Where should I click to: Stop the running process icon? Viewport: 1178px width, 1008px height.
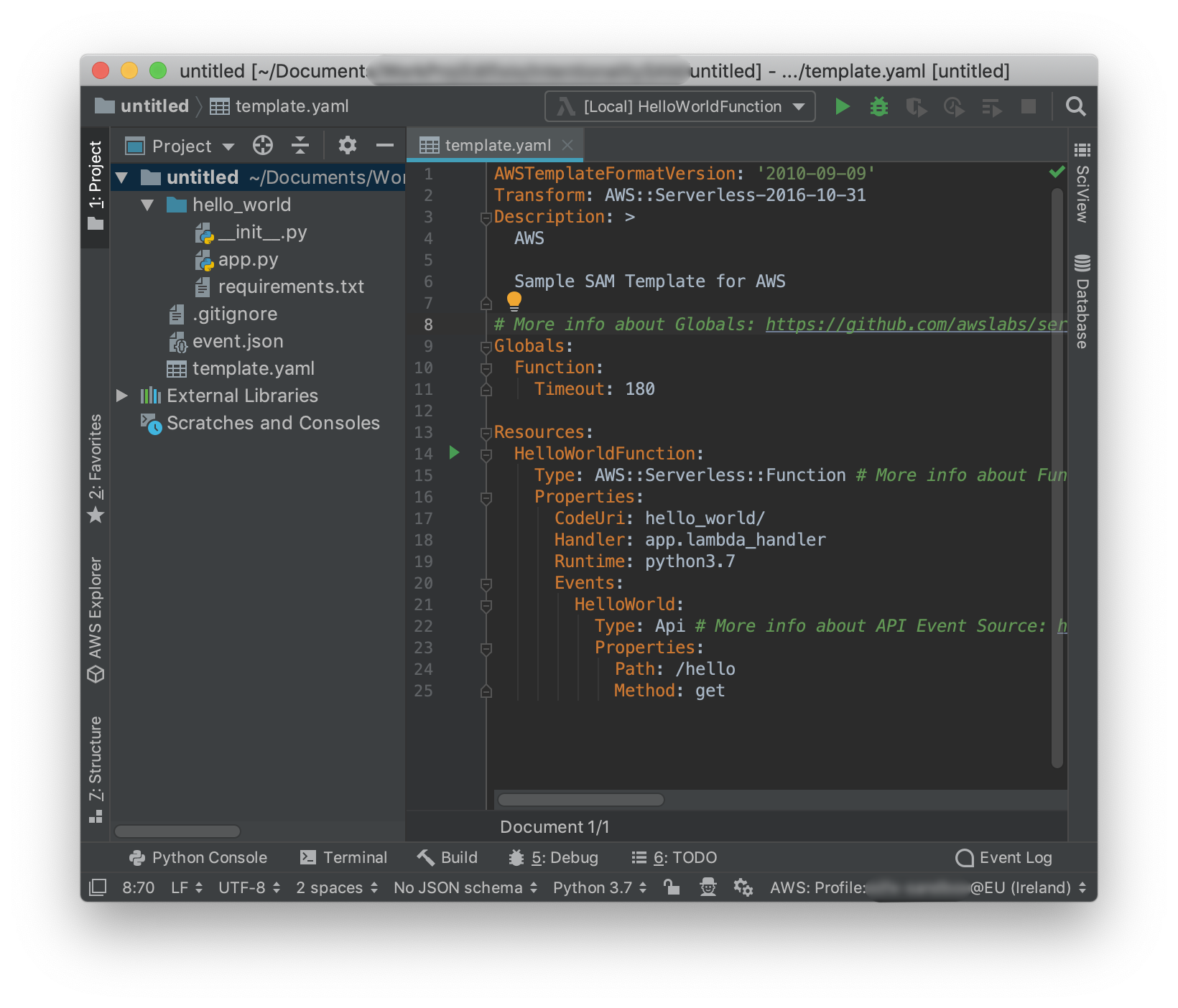[x=1029, y=106]
